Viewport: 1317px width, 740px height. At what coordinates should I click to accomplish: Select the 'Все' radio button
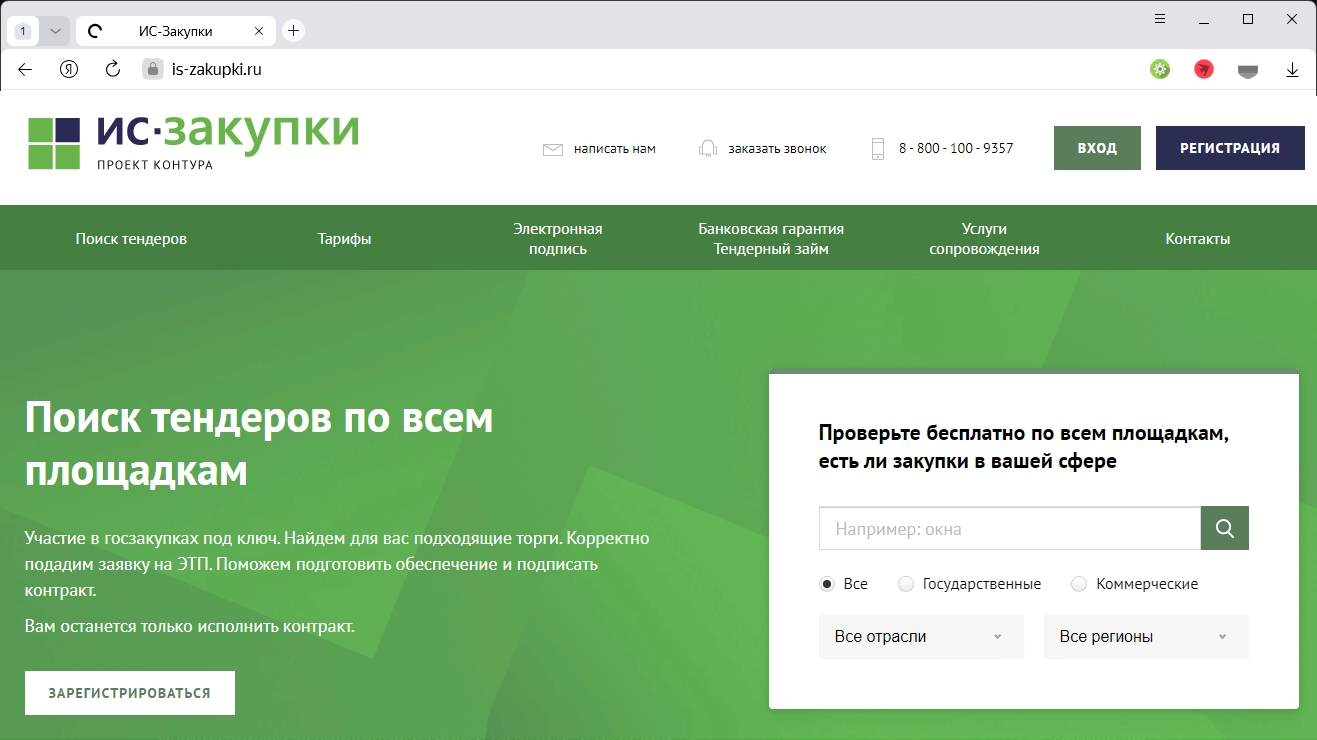click(827, 584)
